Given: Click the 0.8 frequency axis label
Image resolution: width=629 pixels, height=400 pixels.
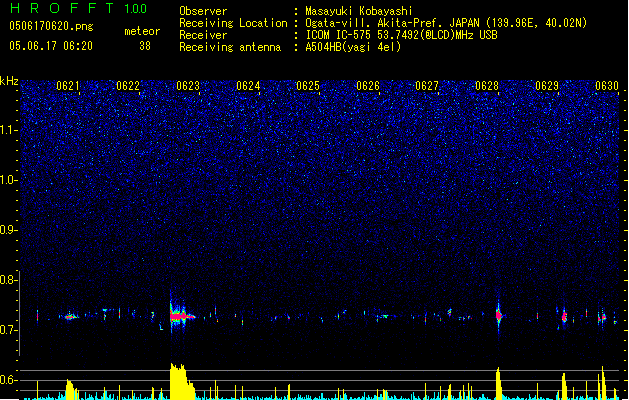Looking at the screenshot, I should pos(8,280).
